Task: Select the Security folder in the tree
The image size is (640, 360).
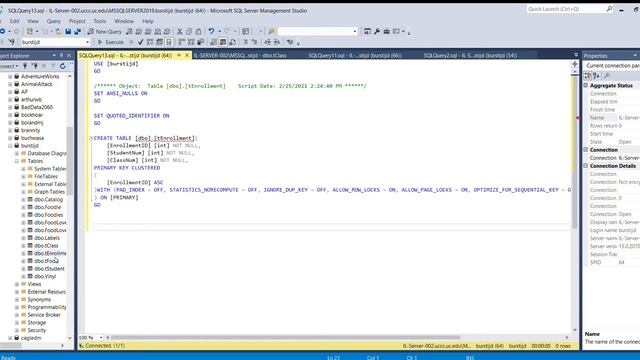Action: pyautogui.click(x=37, y=330)
